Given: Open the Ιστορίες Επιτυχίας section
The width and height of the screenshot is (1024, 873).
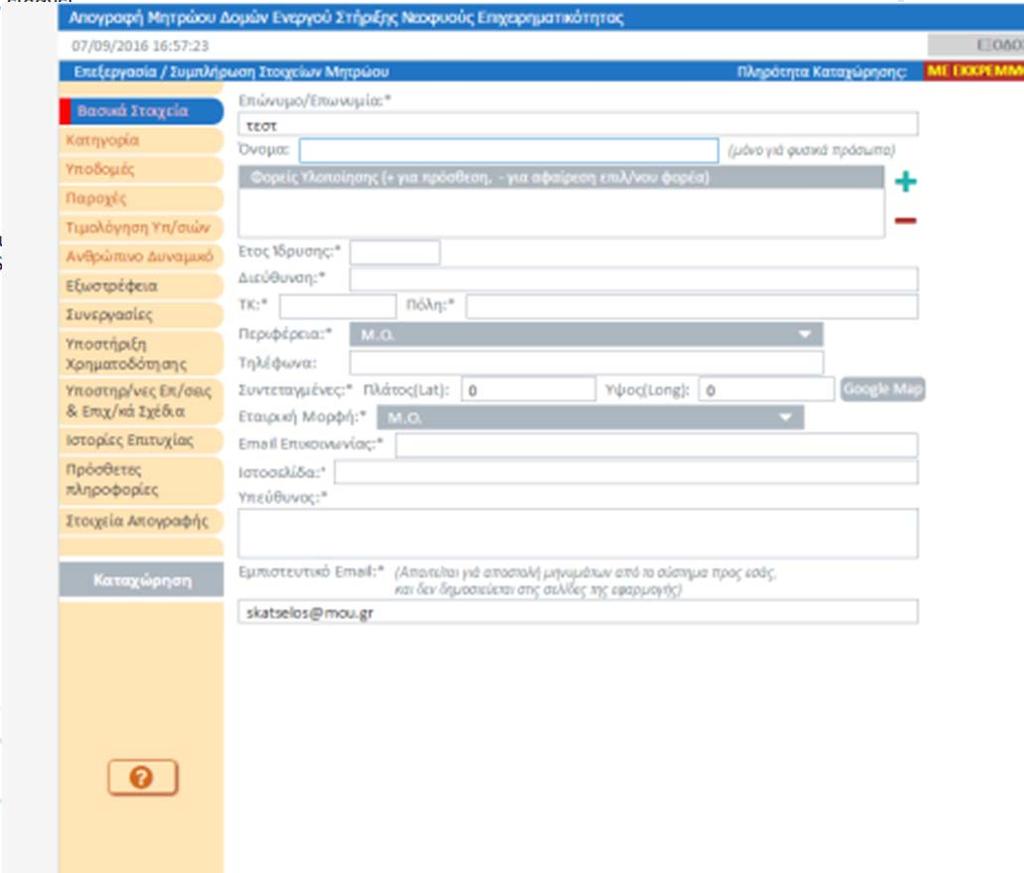Looking at the screenshot, I should tap(141, 441).
